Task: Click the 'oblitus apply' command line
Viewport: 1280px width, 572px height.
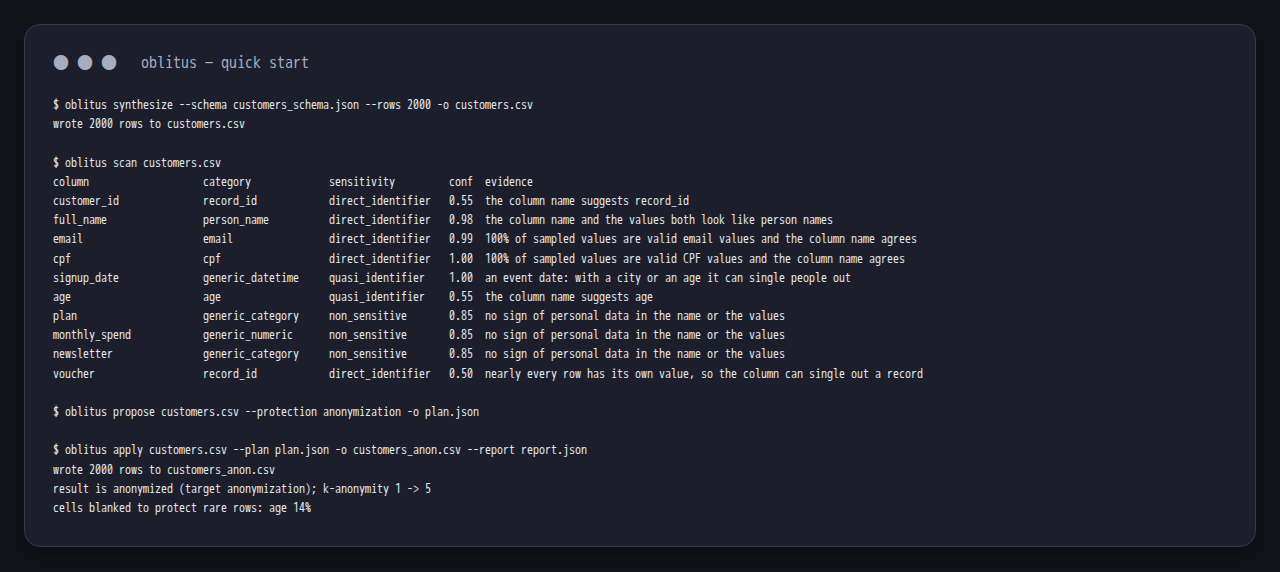Action: click(x=320, y=450)
